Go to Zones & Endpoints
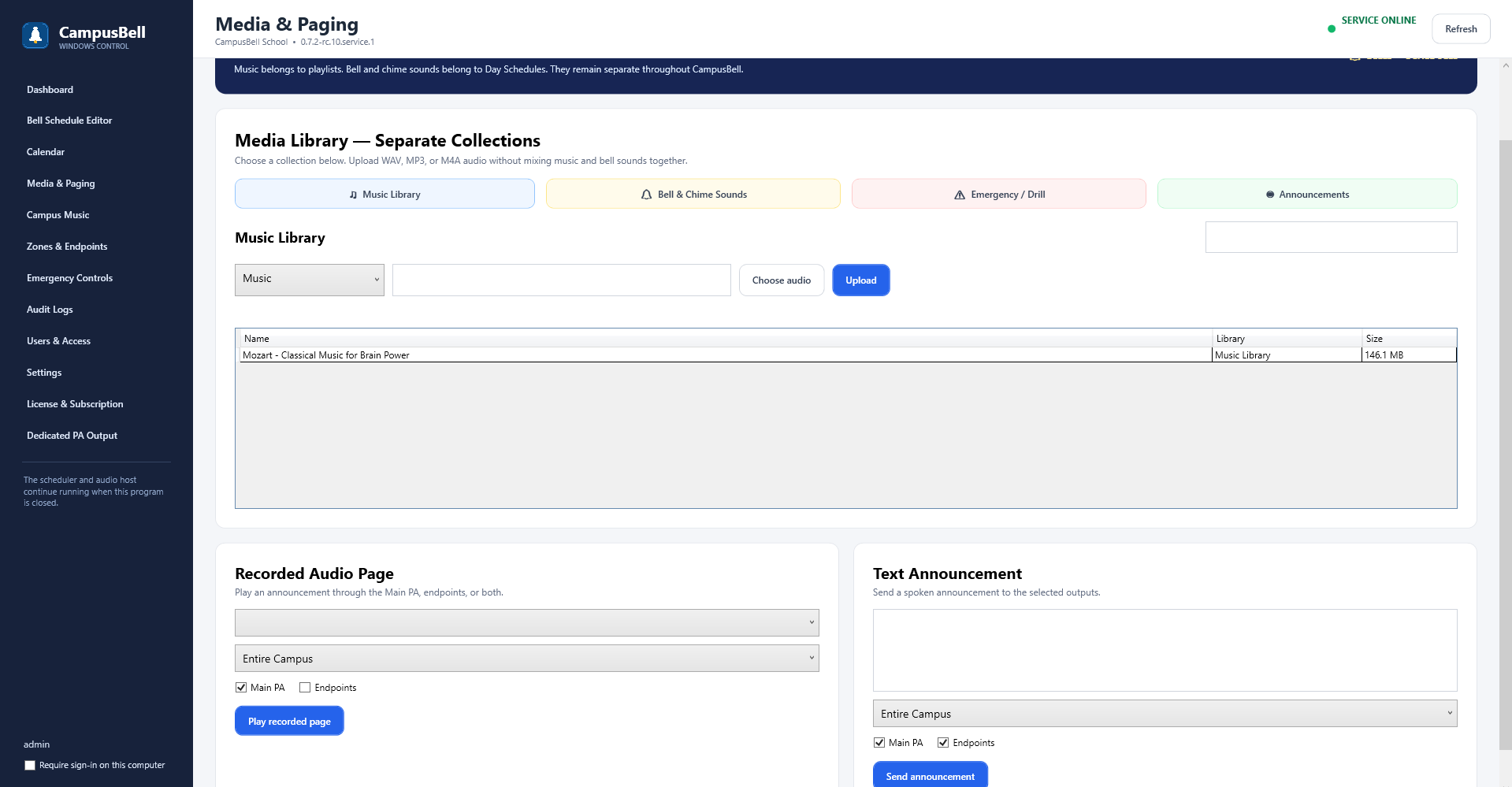 [67, 247]
